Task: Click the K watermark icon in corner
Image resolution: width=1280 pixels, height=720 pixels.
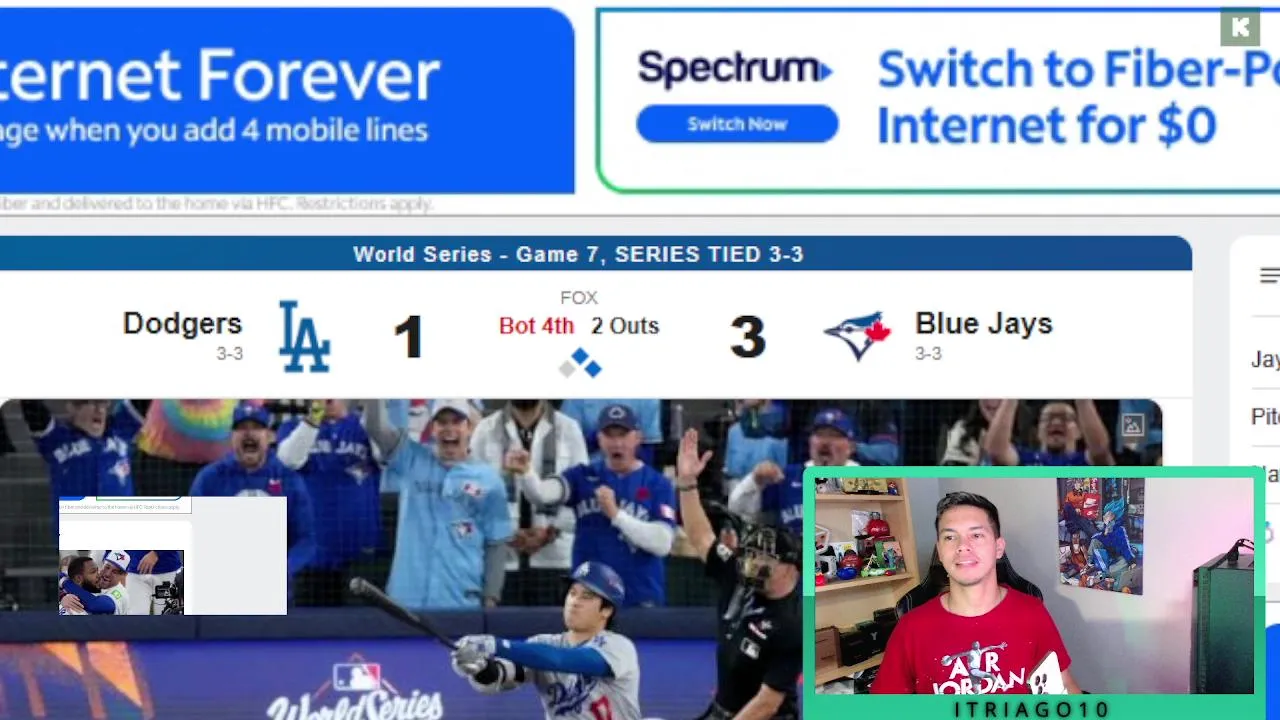Action: (1240, 28)
